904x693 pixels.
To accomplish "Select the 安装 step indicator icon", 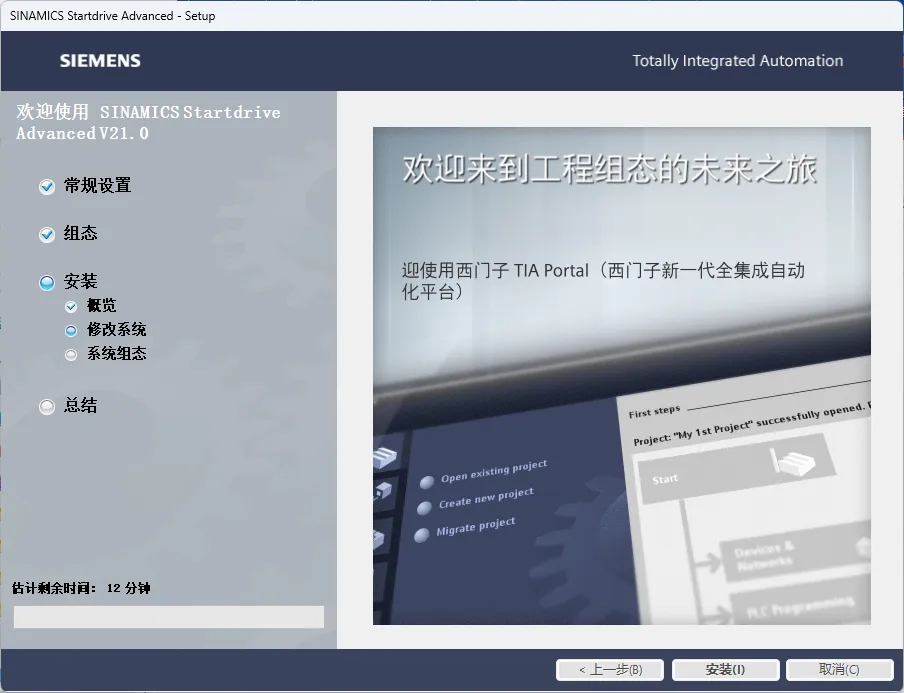I will (47, 283).
